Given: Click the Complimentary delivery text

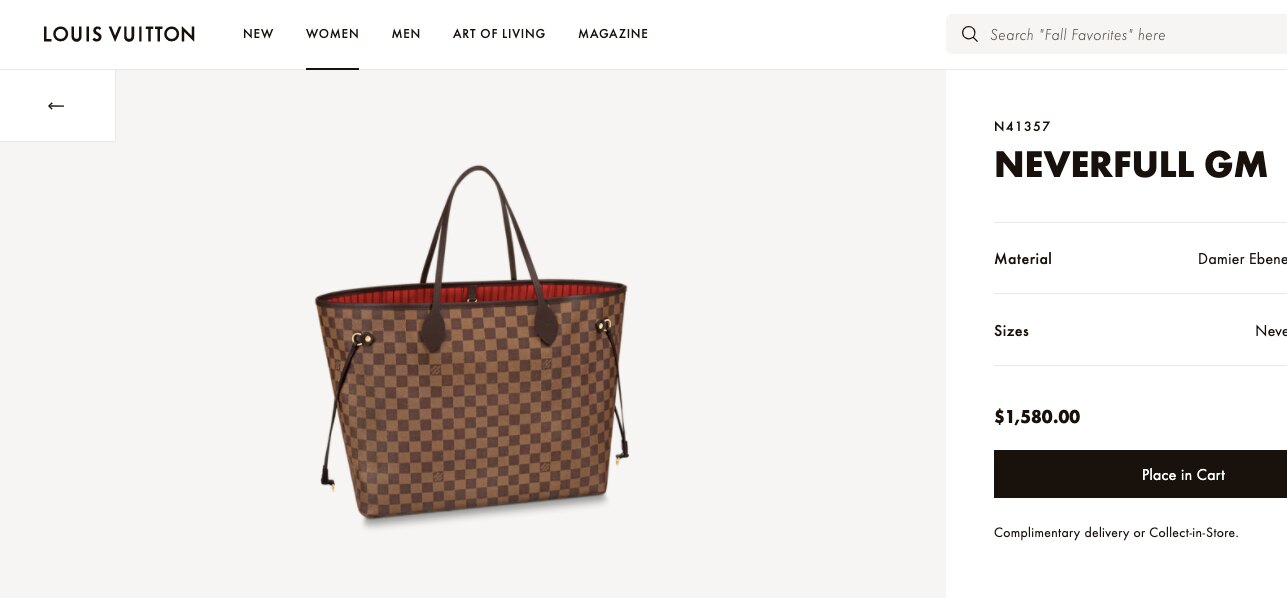Looking at the screenshot, I should click(x=1062, y=533).
